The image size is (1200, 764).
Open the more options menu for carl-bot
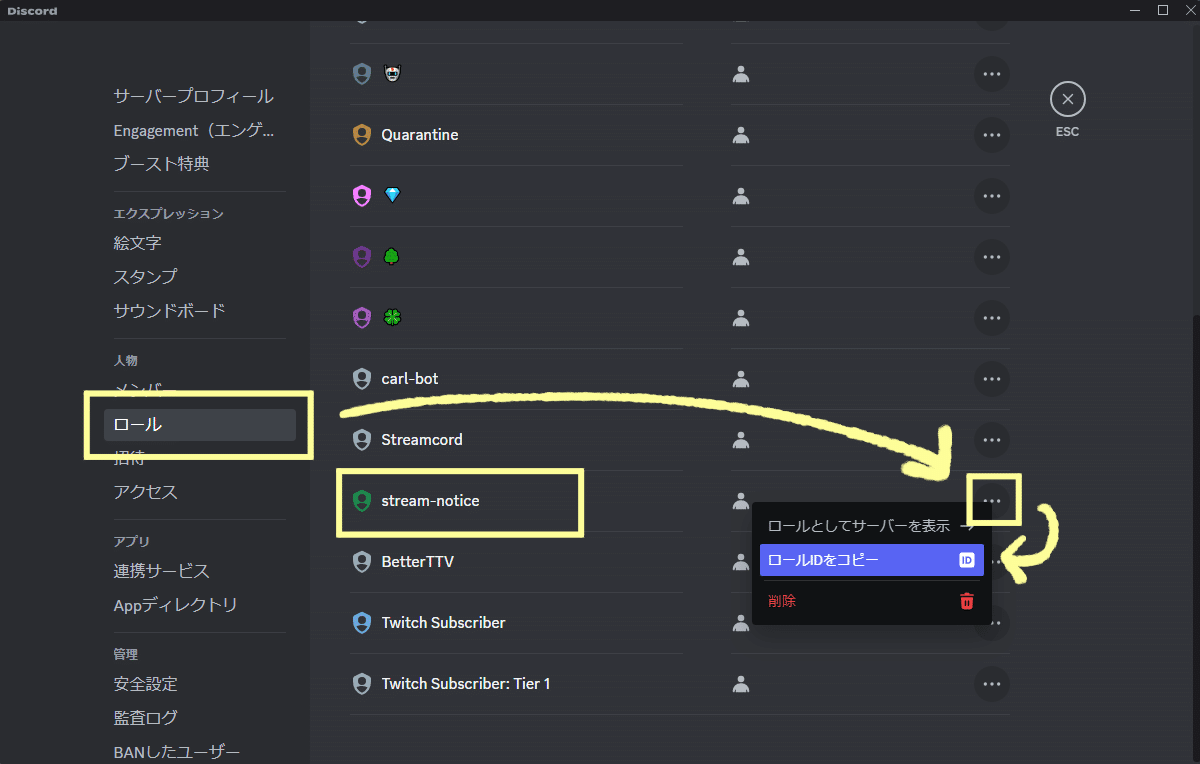point(991,379)
